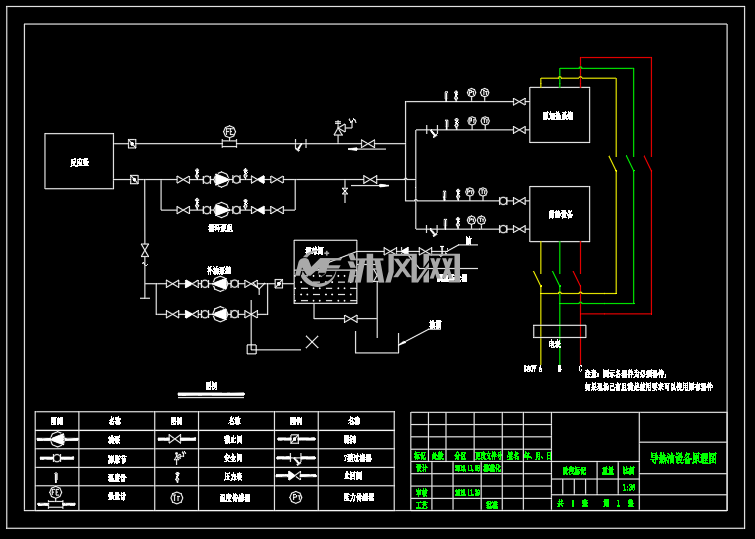
Task: Select the expansion joint symbol in the legend
Action: tap(57, 458)
